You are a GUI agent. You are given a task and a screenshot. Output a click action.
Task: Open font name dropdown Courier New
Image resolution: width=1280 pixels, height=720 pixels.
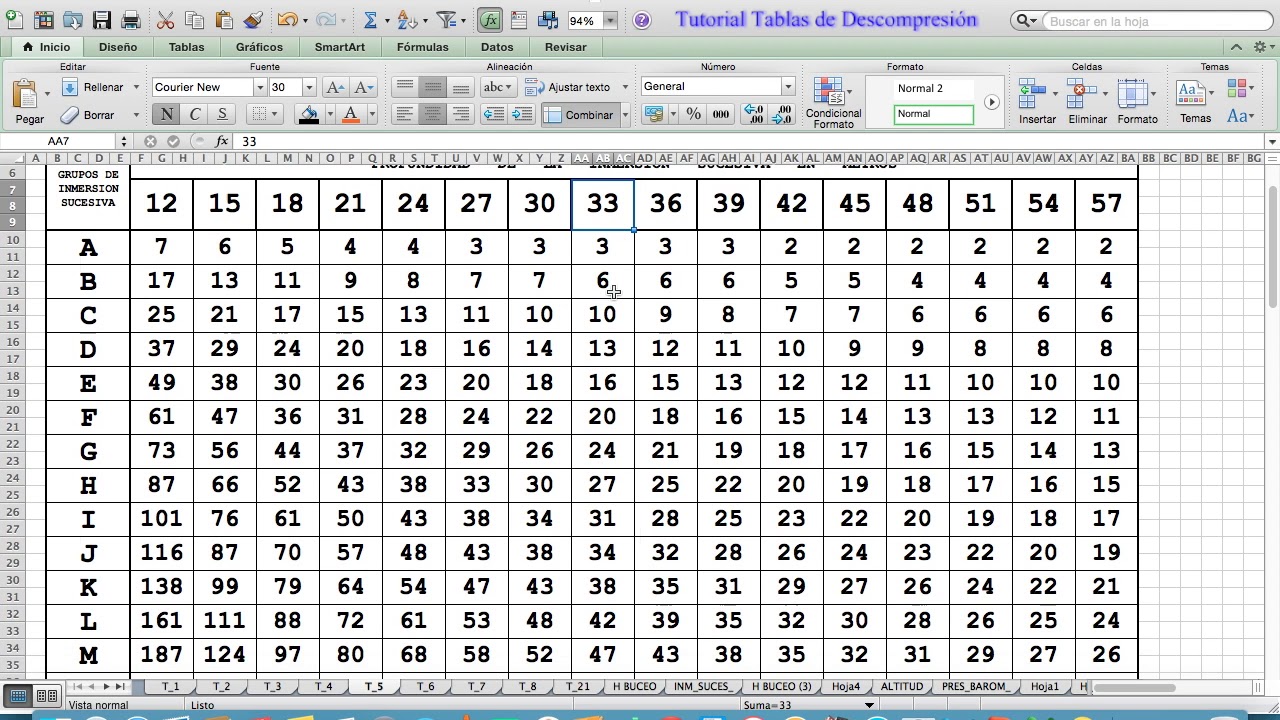[260, 87]
